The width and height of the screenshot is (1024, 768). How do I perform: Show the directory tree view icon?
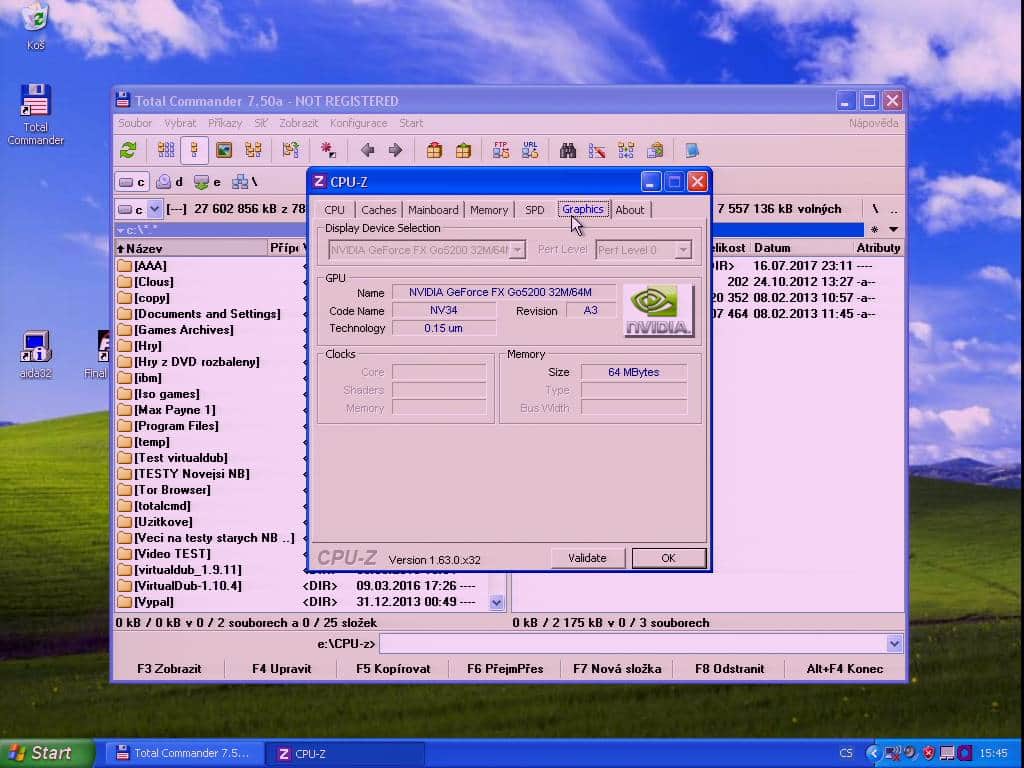pyautogui.click(x=253, y=150)
